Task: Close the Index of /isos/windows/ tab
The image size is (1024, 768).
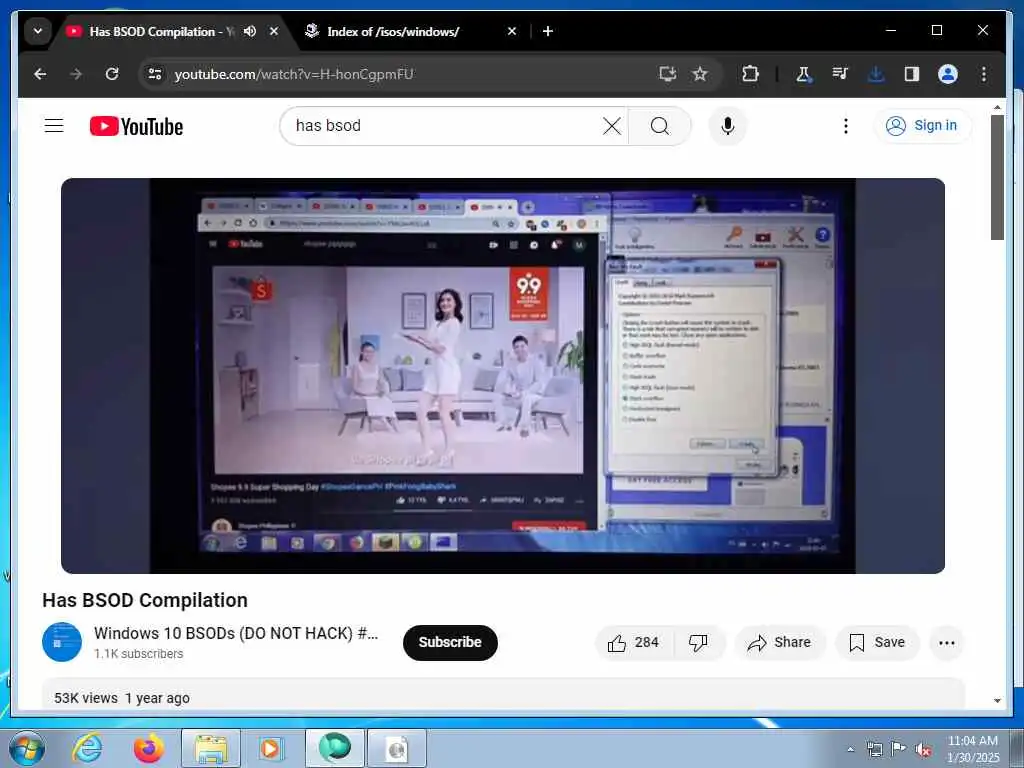Action: pos(512,31)
